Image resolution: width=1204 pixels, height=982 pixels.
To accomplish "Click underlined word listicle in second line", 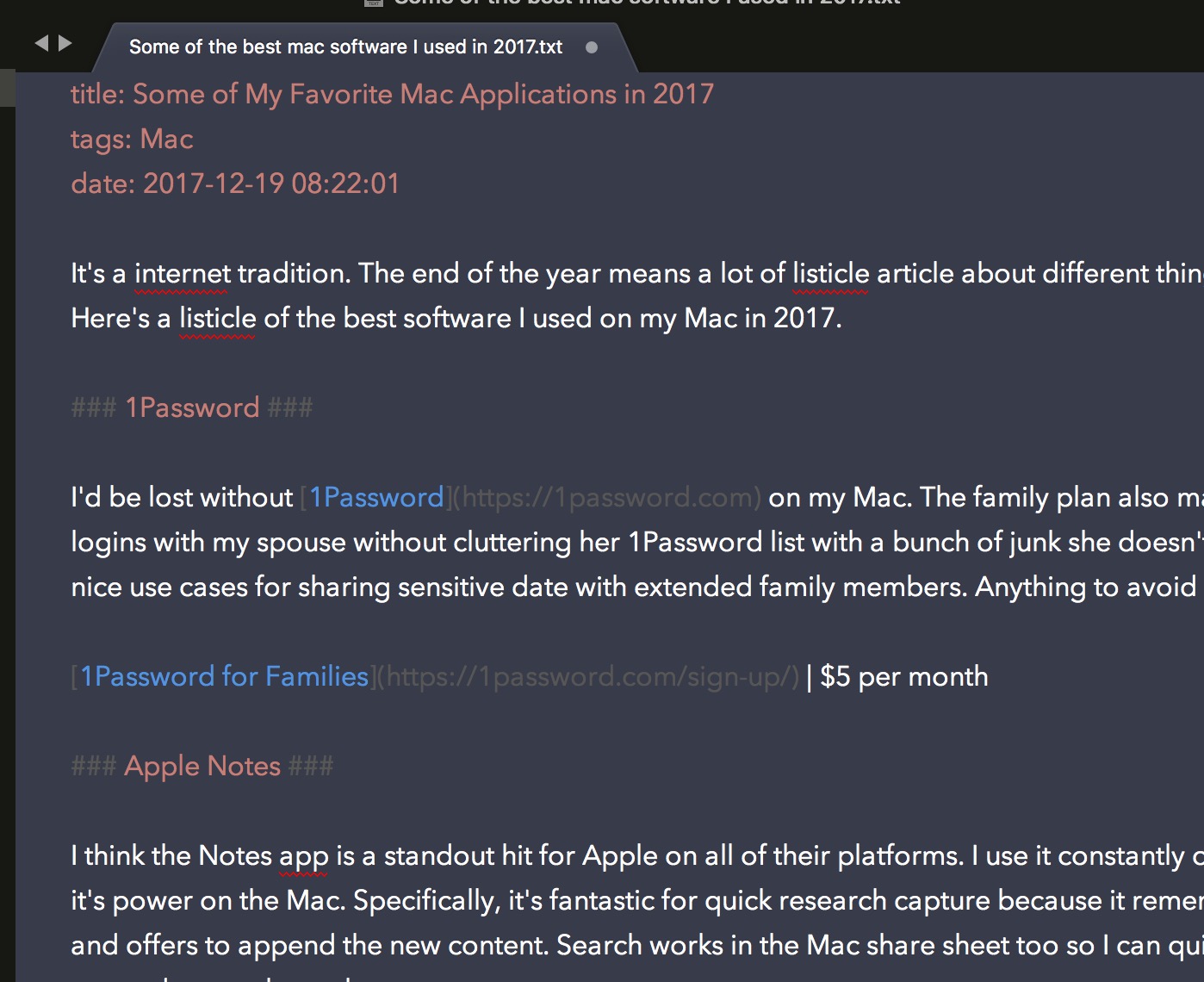I will pyautogui.click(x=217, y=319).
